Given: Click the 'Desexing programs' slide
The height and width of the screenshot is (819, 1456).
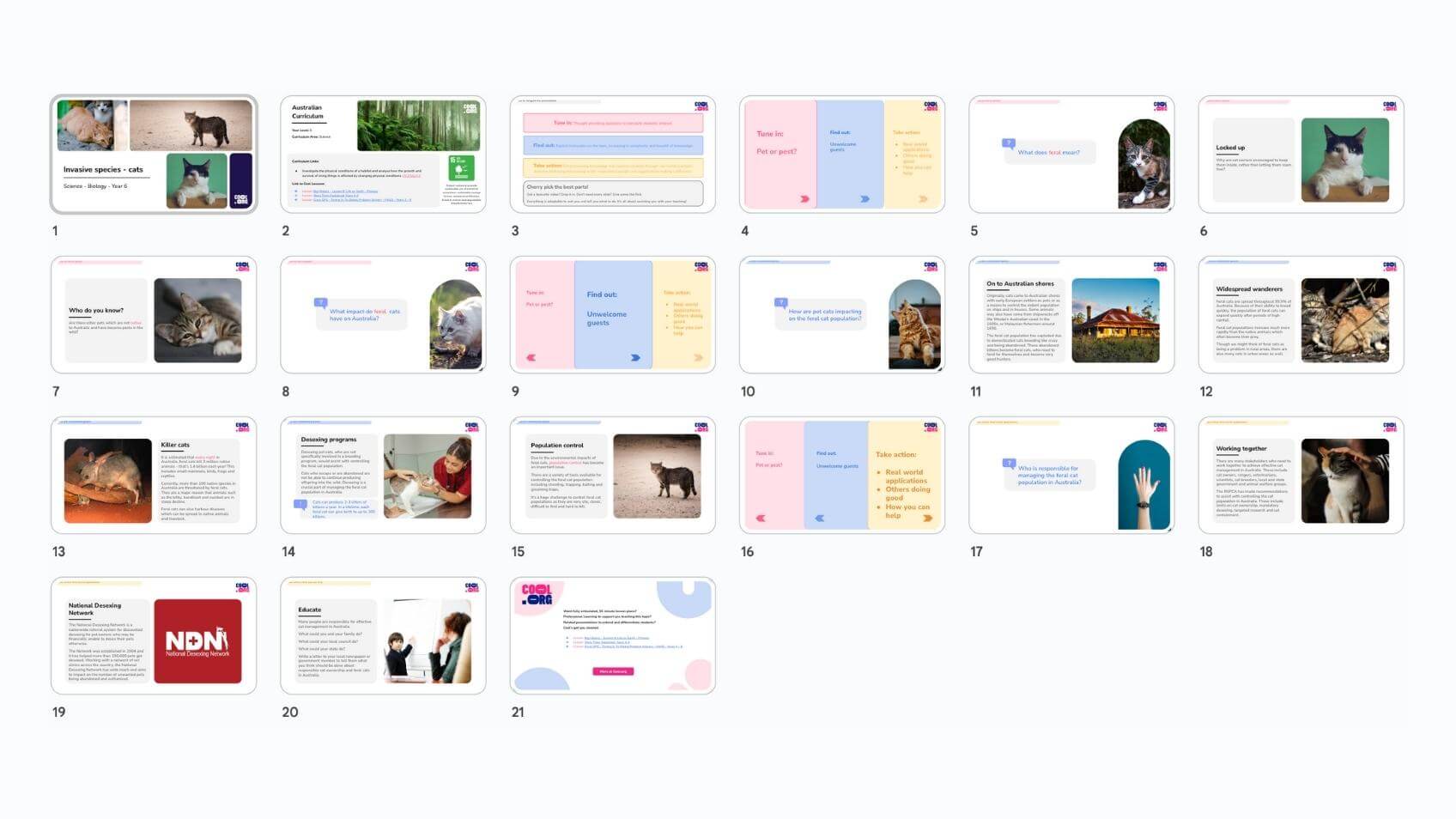Looking at the screenshot, I should [383, 476].
